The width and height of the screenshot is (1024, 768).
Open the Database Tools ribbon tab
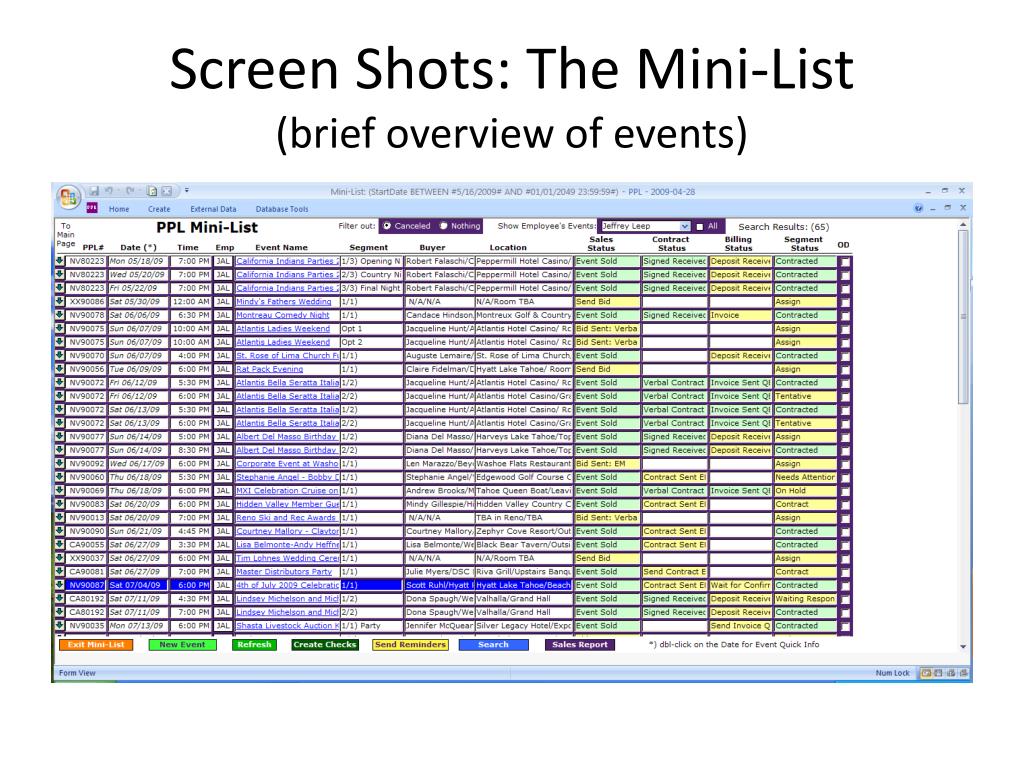click(x=282, y=209)
